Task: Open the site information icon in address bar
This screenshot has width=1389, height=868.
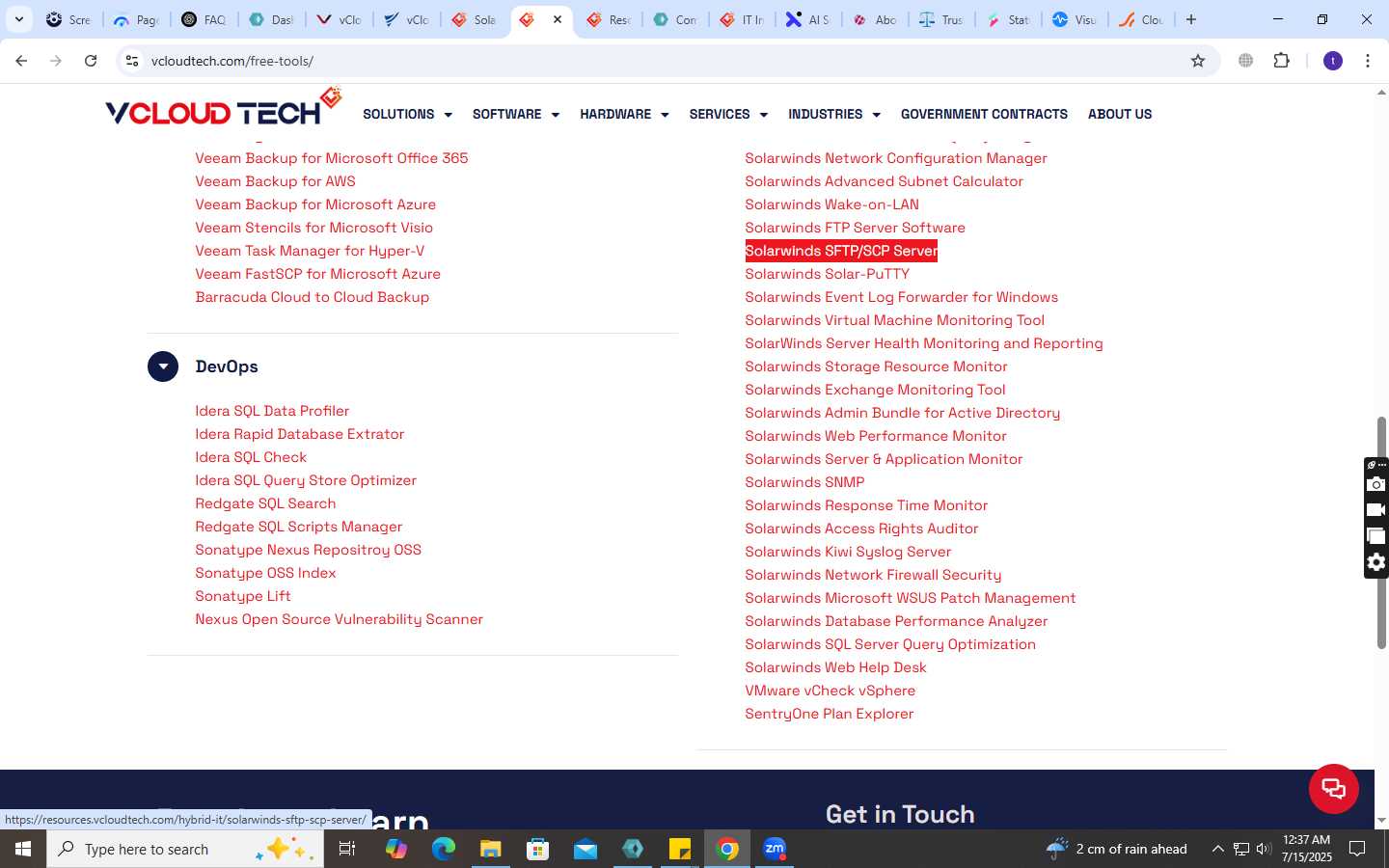Action: coord(132,61)
